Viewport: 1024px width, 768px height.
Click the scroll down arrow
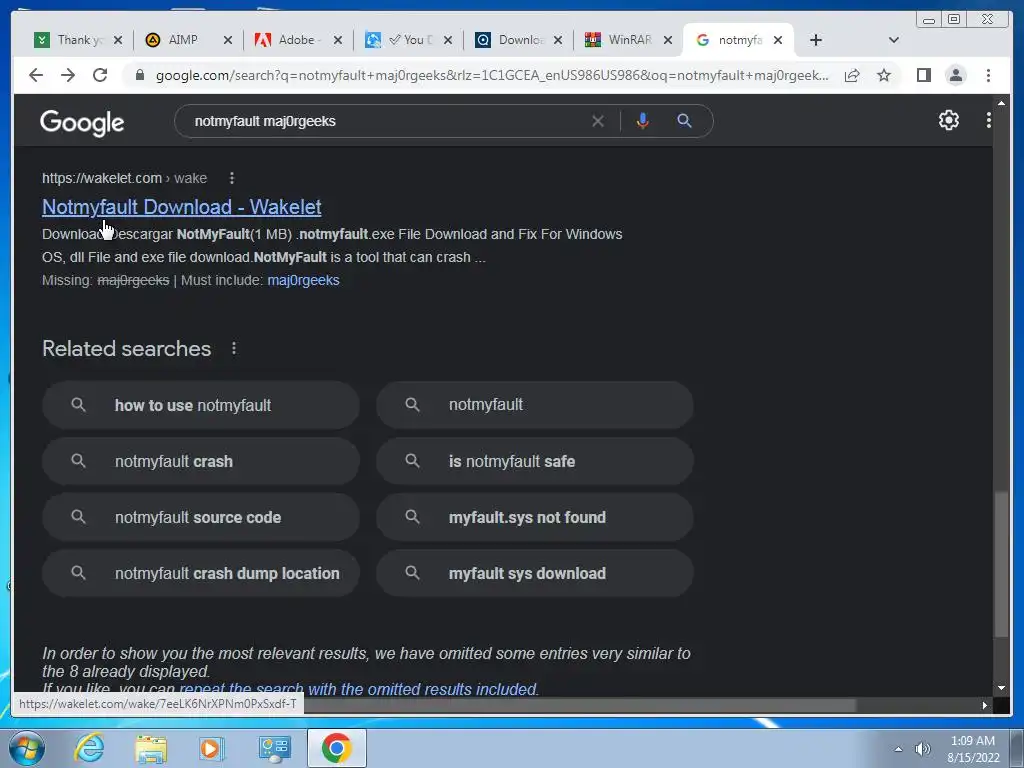[x=1001, y=688]
